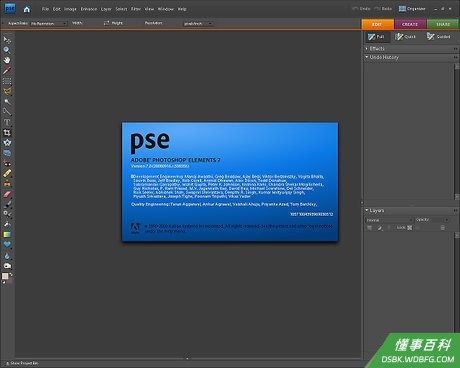This screenshot has height=368, width=460.
Task: Select Full edit mode
Action: pos(377,37)
